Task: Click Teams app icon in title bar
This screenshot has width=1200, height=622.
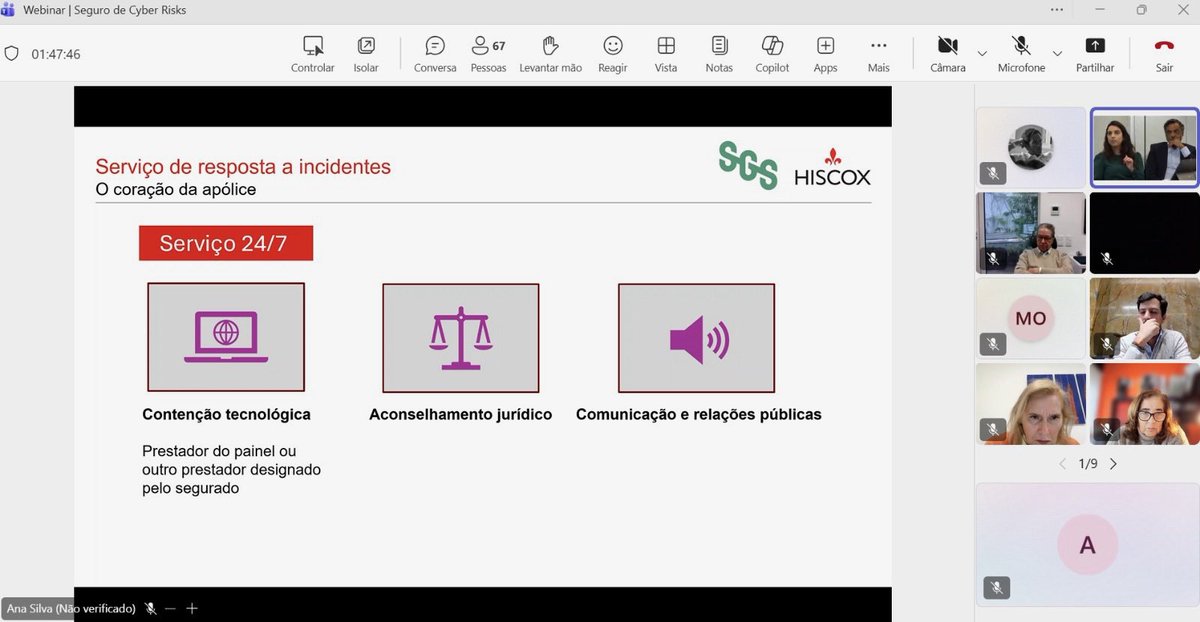Action: tap(8, 9)
